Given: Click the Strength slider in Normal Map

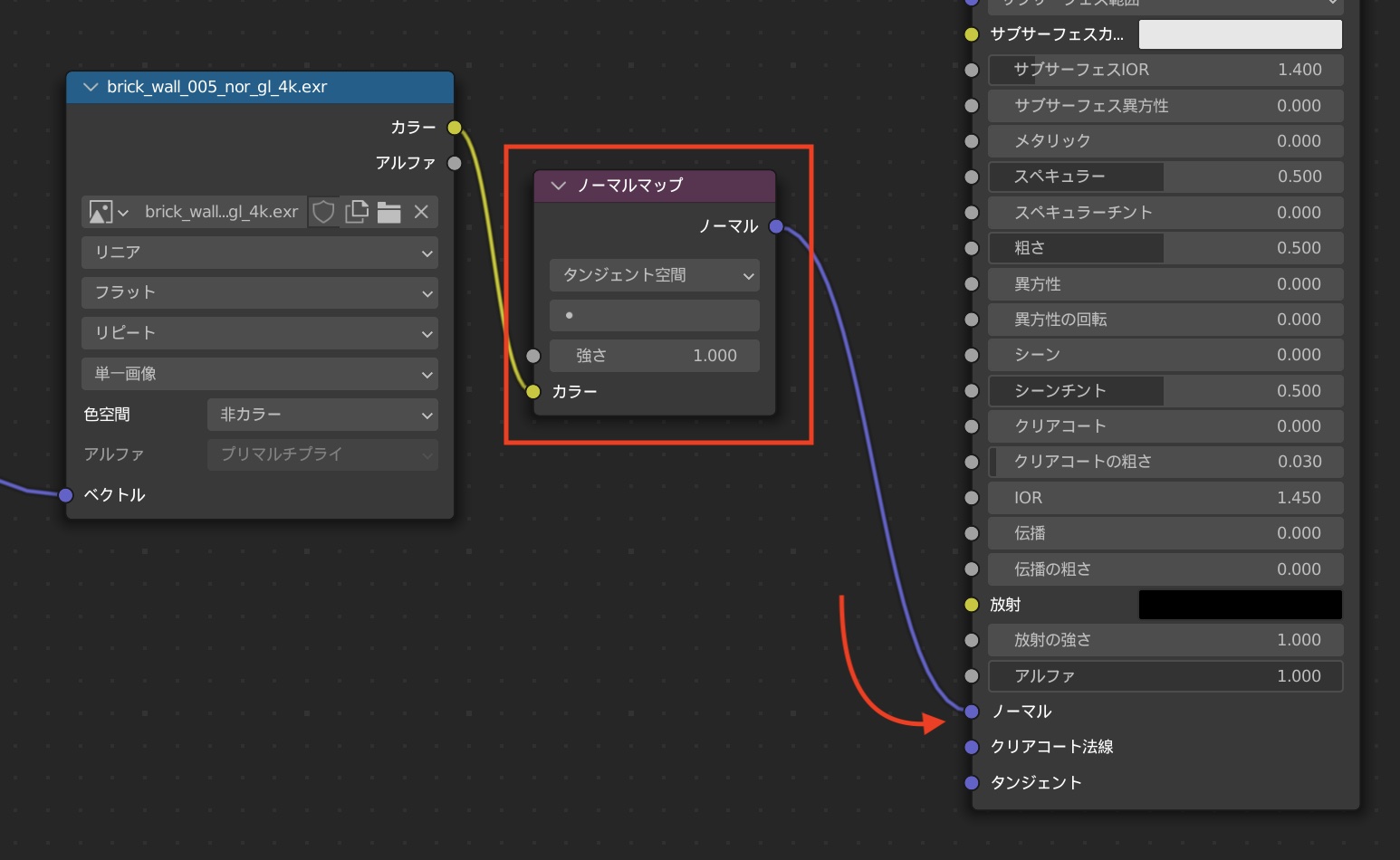Looking at the screenshot, I should pyautogui.click(x=654, y=356).
